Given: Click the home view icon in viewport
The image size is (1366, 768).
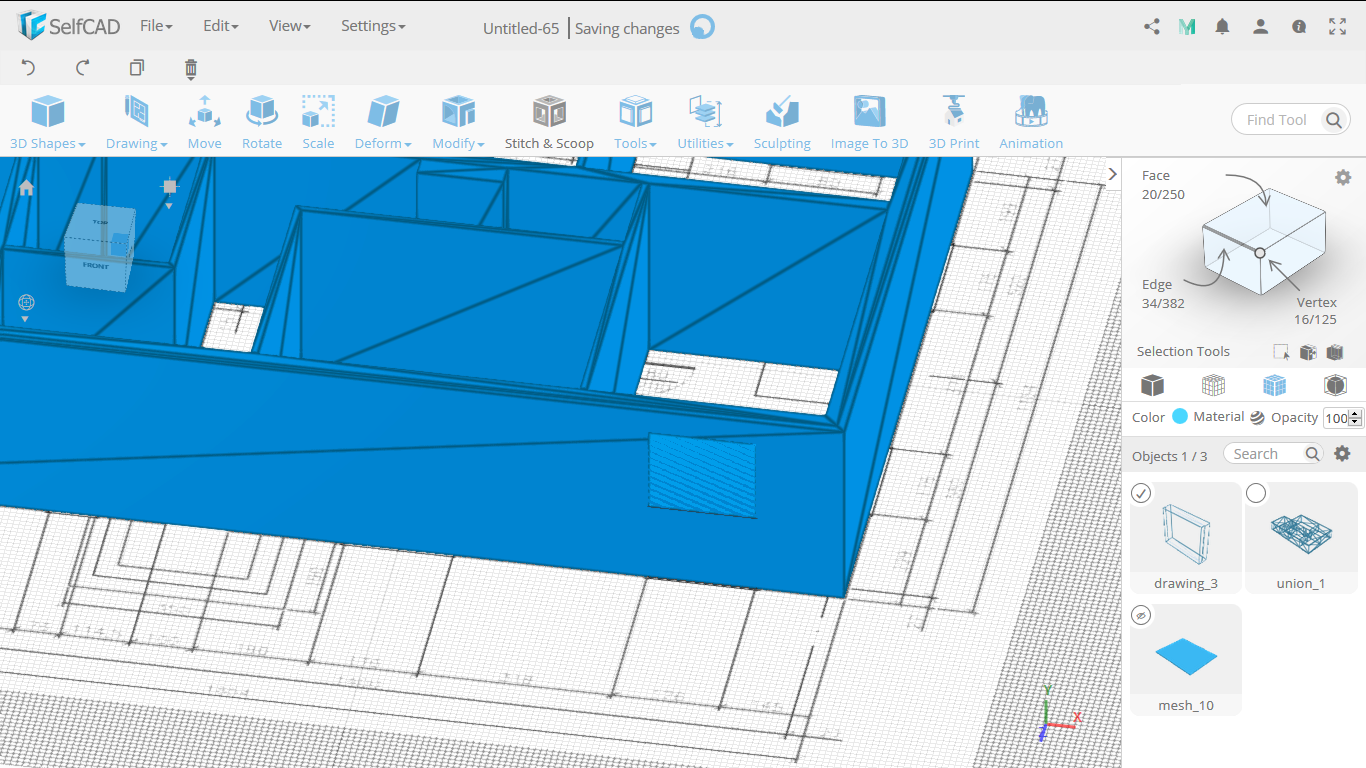Looking at the screenshot, I should coord(26,187).
